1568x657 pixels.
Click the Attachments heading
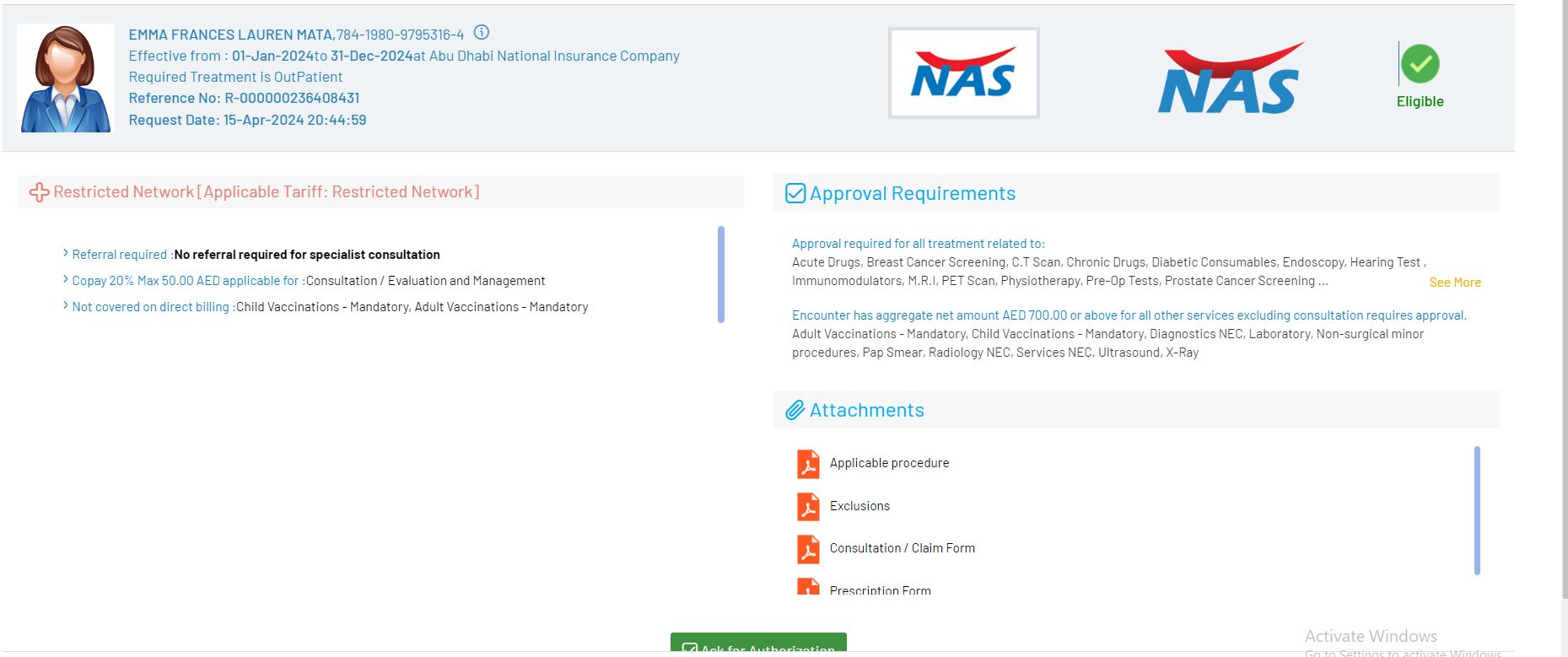coord(867,411)
